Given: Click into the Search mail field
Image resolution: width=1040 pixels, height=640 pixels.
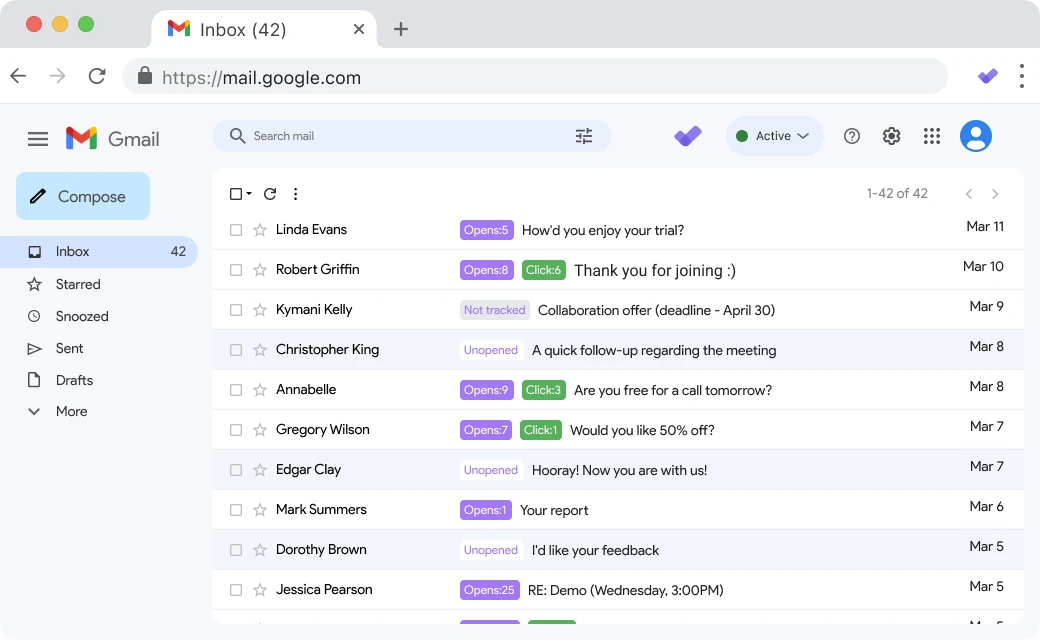Looking at the screenshot, I should tap(400, 136).
